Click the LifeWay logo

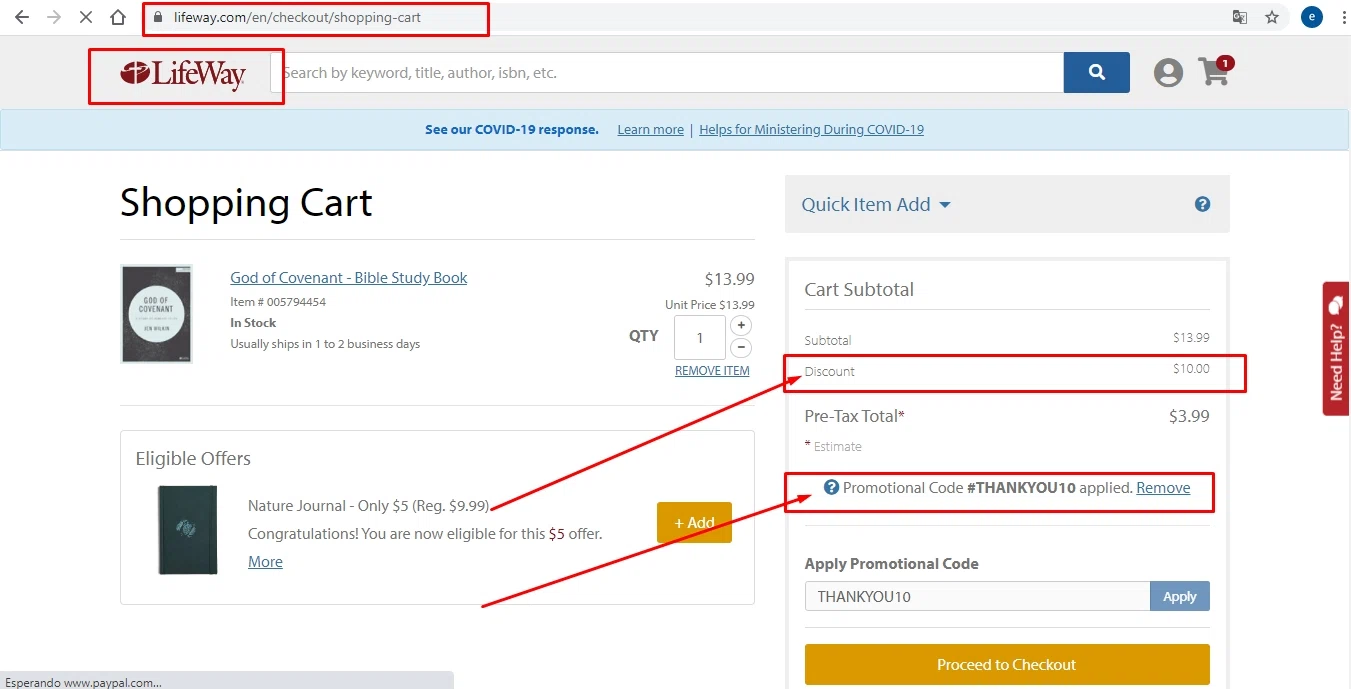(x=183, y=74)
